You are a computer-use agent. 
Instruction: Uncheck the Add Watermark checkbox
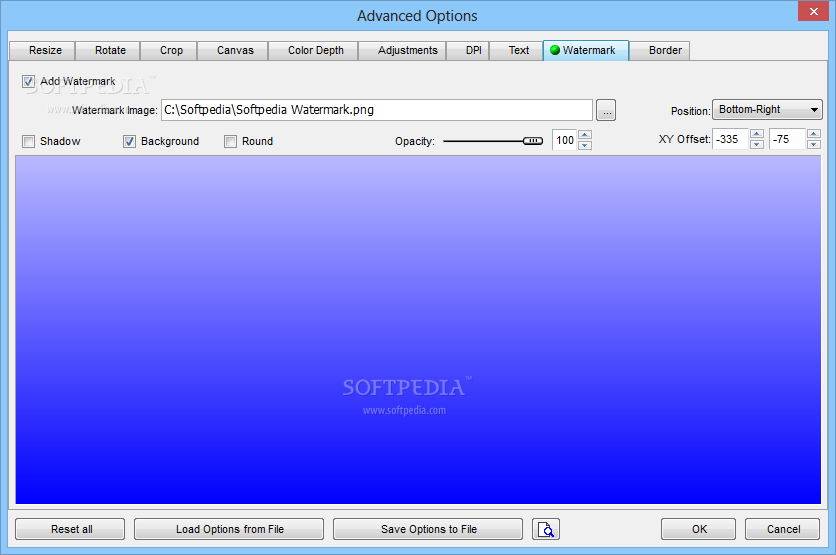[x=28, y=82]
